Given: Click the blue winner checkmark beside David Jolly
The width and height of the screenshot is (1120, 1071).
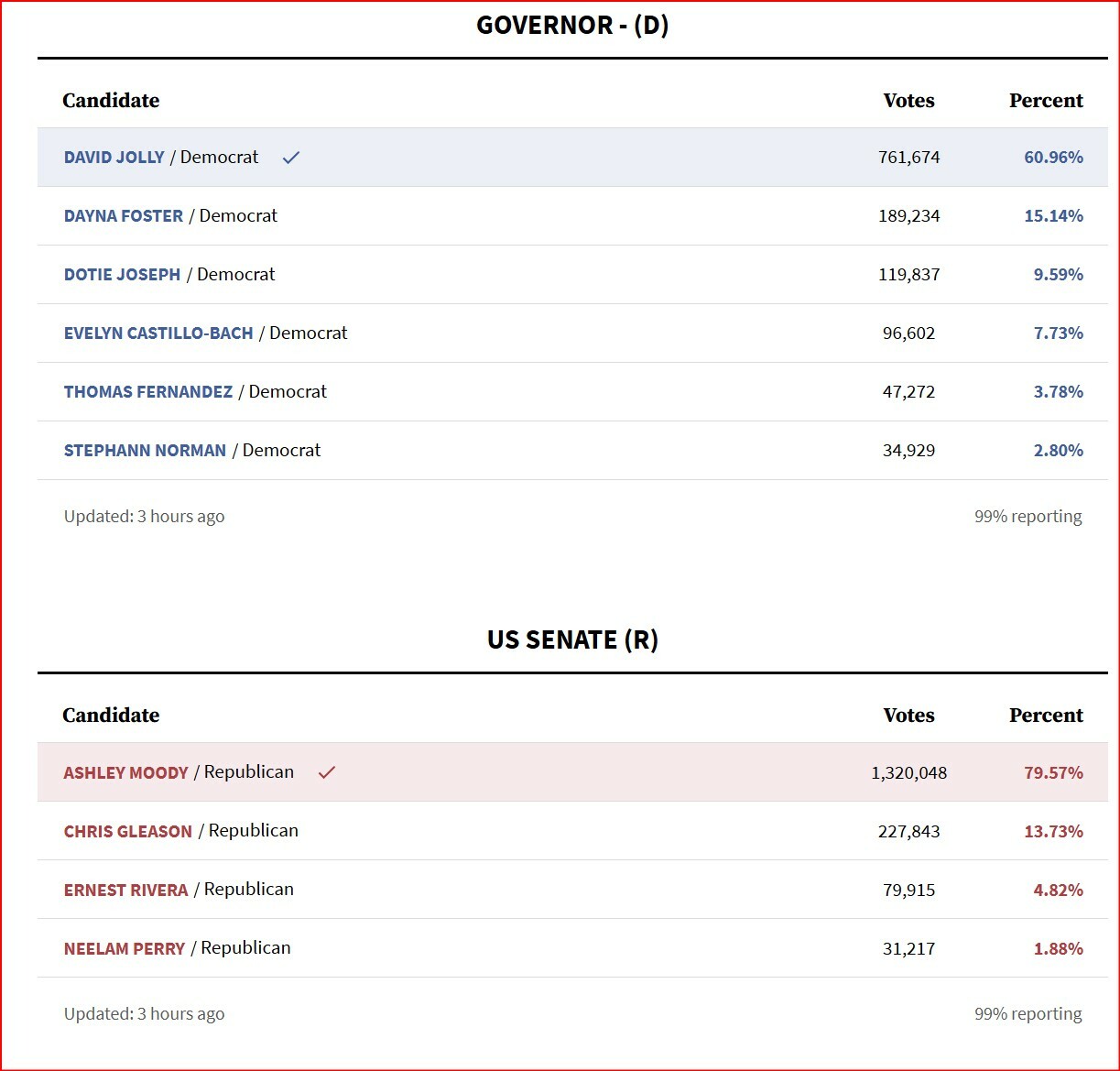Looking at the screenshot, I should (291, 158).
